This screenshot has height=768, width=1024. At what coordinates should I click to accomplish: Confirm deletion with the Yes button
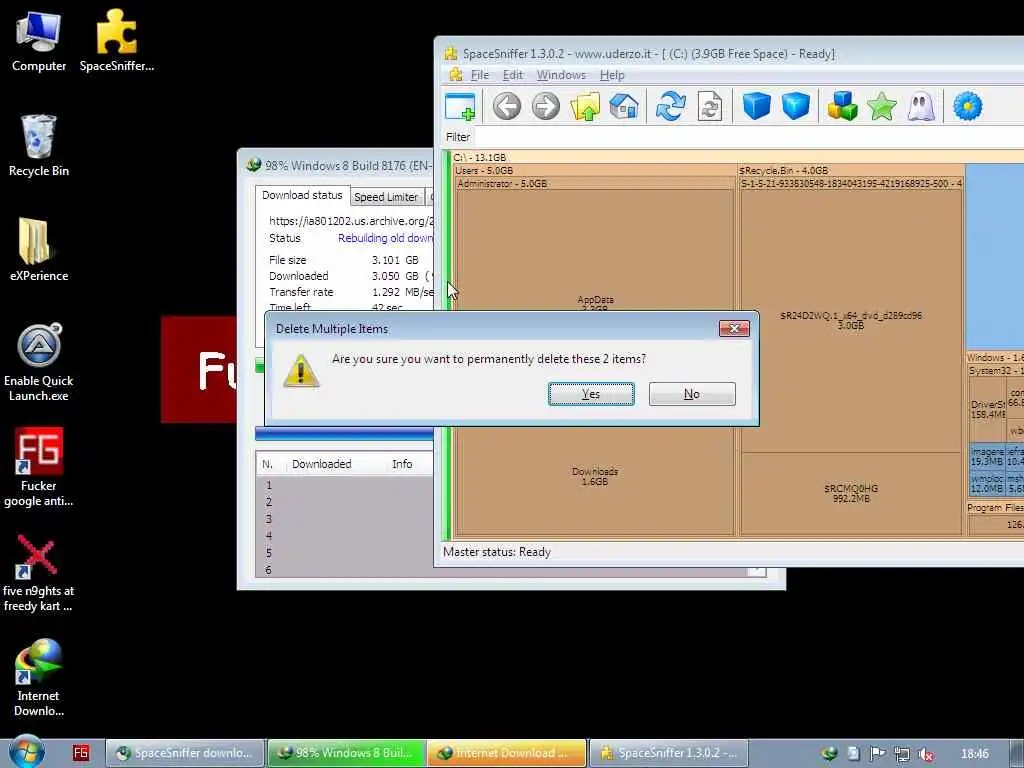tap(591, 394)
